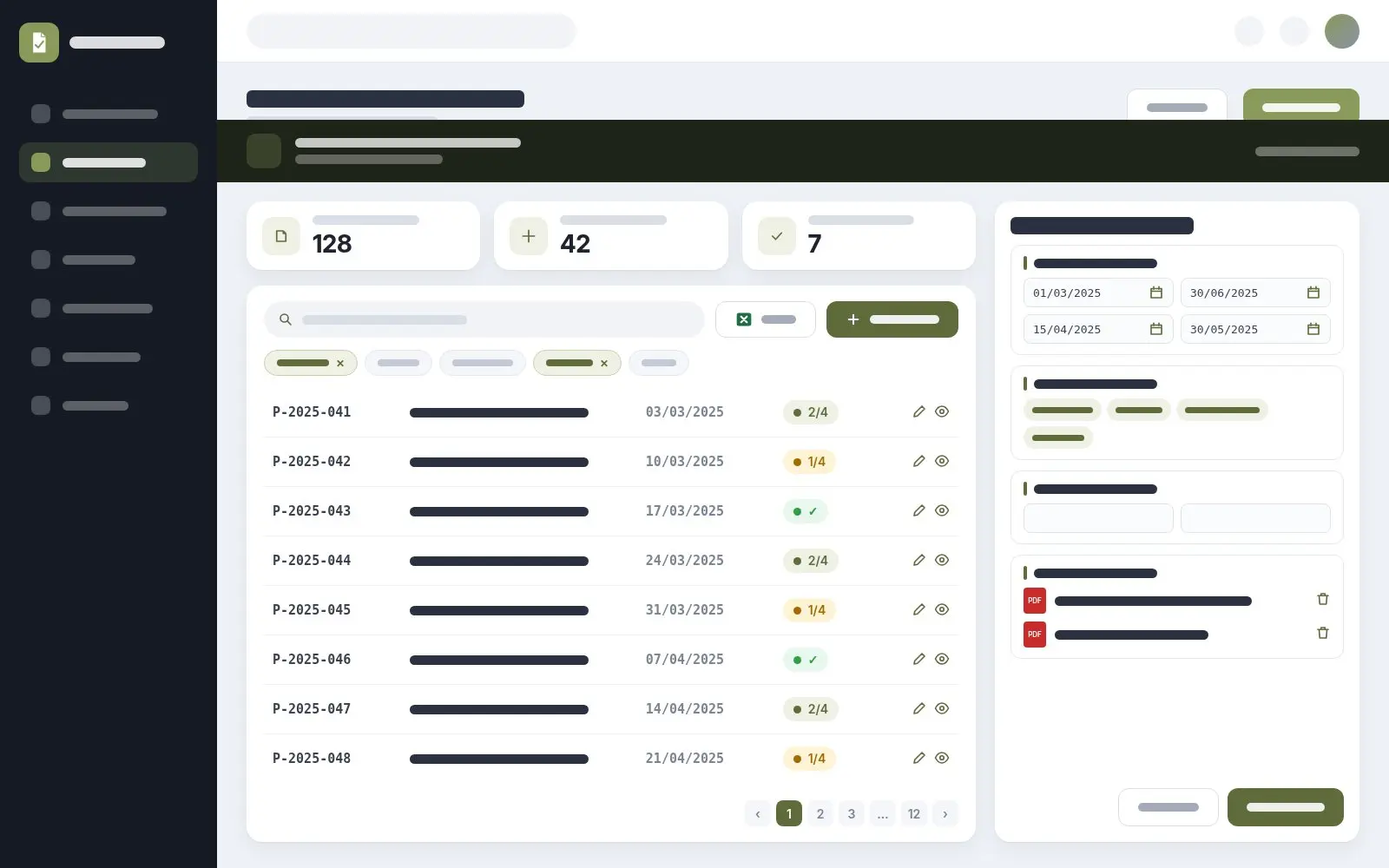Select page 3 in pagination
Viewport: 1389px width, 868px height.
point(852,813)
